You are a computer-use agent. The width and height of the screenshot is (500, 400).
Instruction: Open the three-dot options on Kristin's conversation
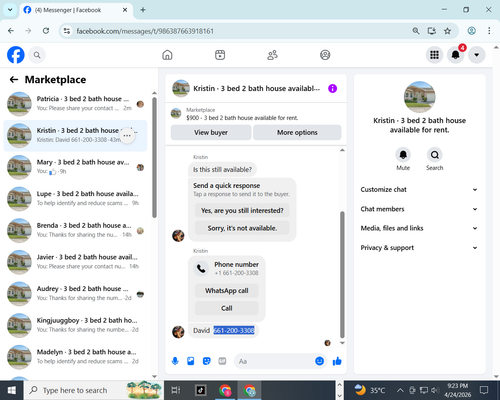[x=127, y=136]
